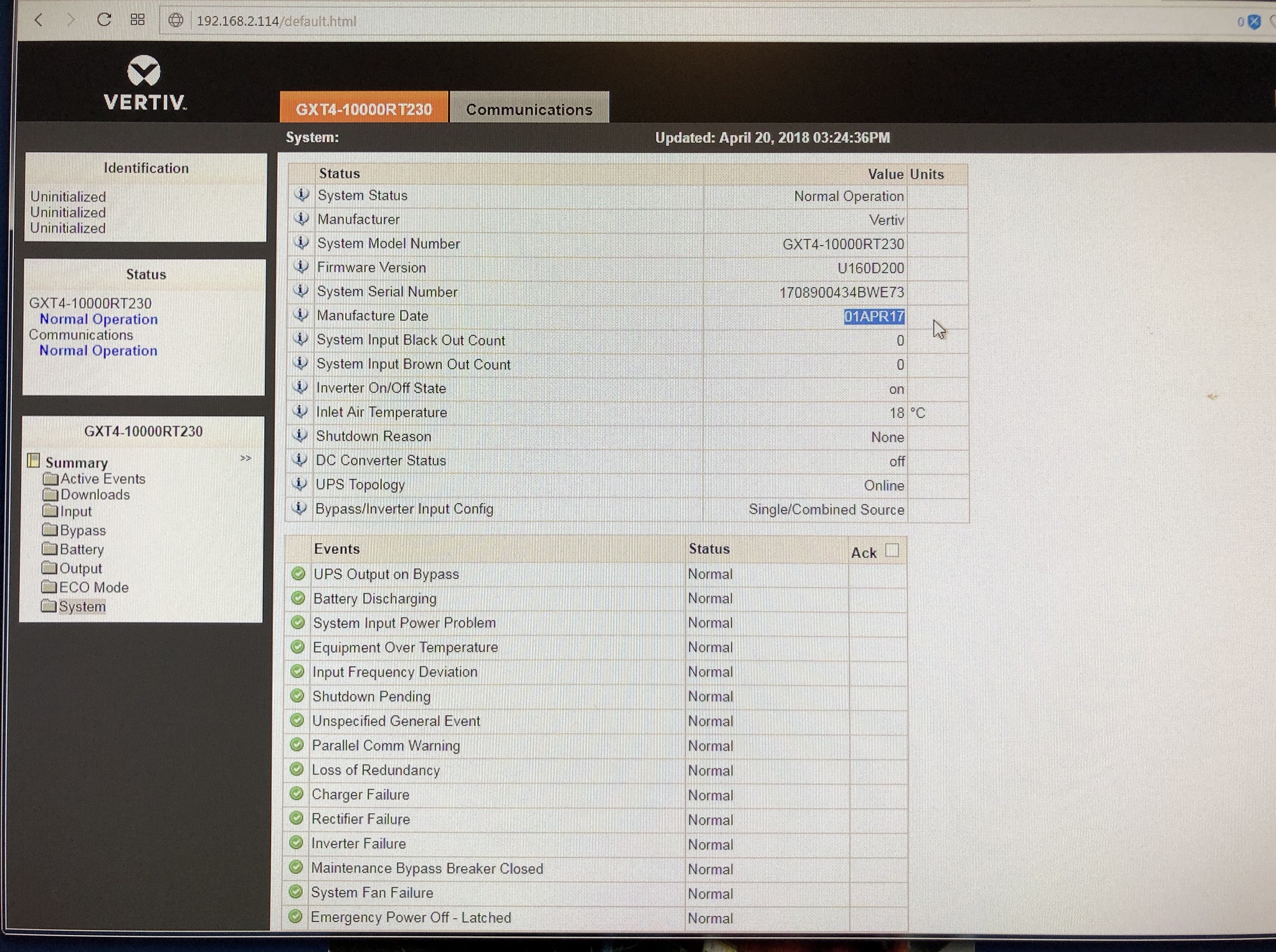Open the Communications tab

(x=530, y=108)
